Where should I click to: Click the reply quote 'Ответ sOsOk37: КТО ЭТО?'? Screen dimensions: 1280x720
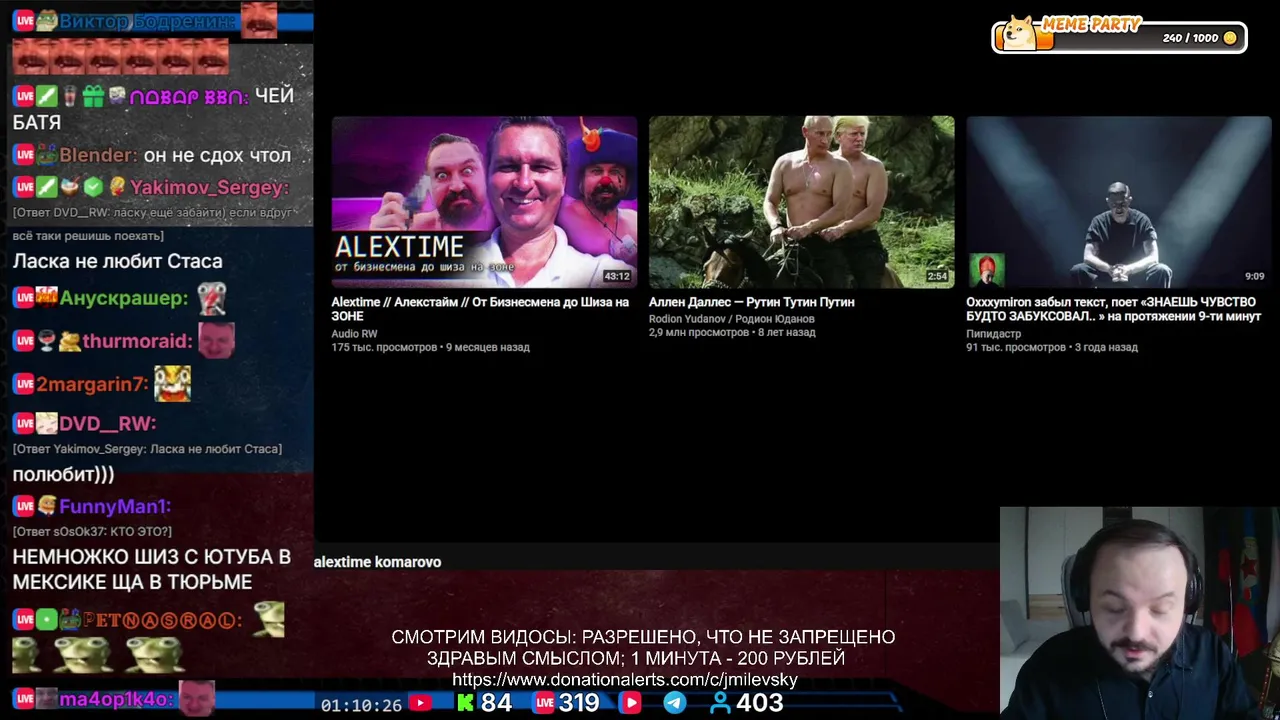click(x=92, y=532)
